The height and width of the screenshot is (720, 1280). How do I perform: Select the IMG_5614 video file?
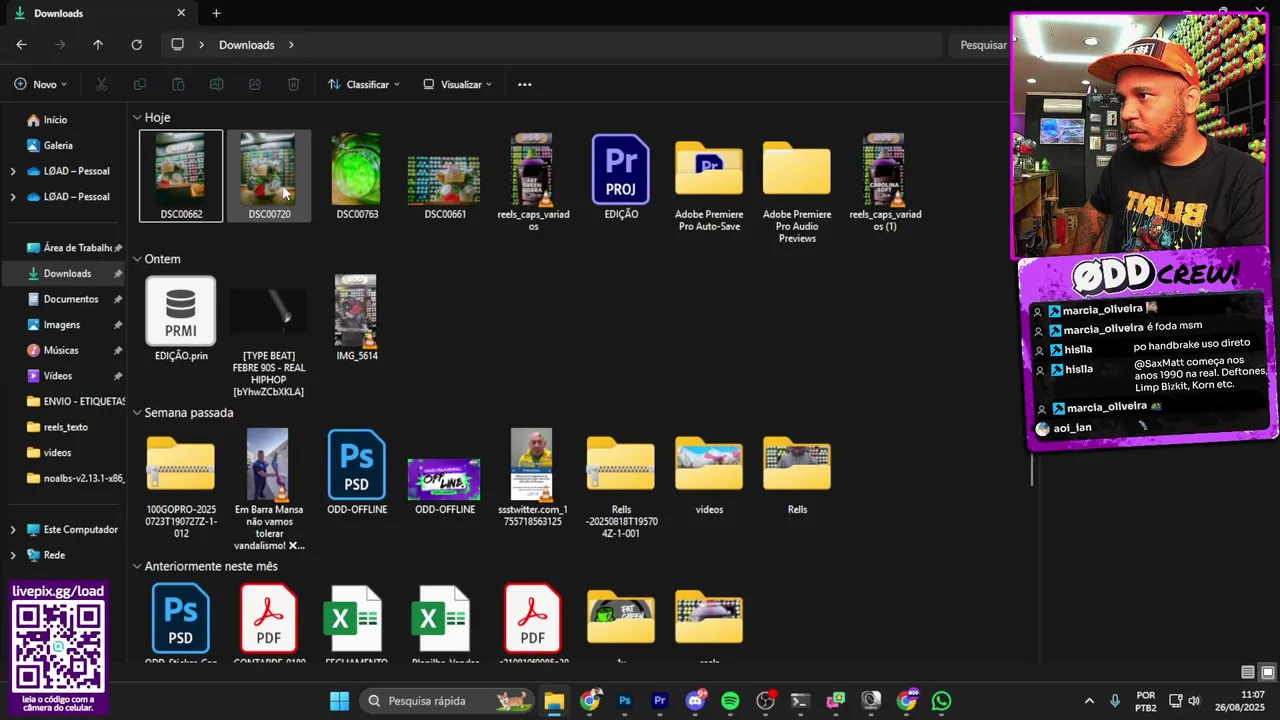pos(357,318)
